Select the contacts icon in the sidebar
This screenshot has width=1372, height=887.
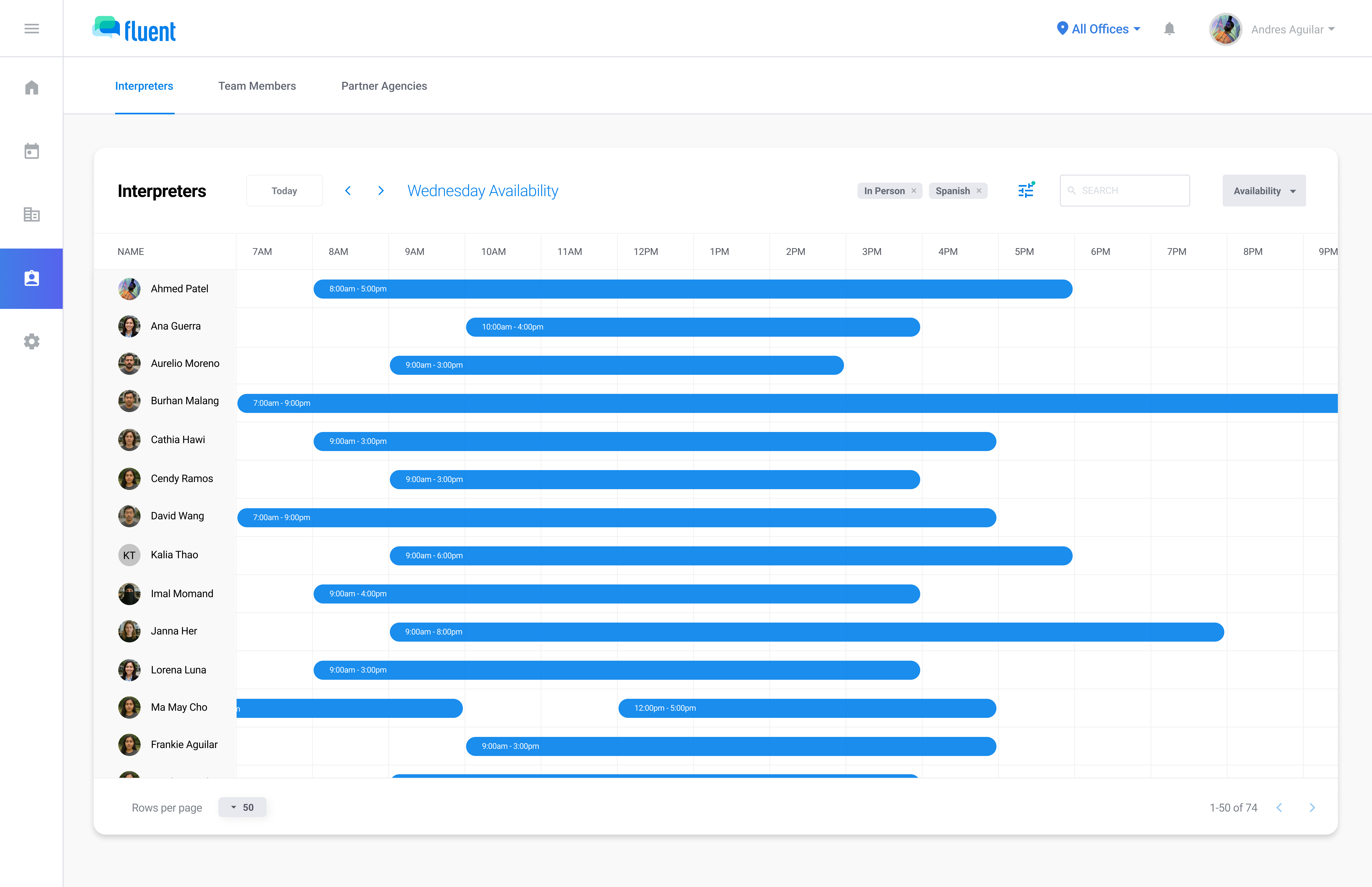click(32, 278)
